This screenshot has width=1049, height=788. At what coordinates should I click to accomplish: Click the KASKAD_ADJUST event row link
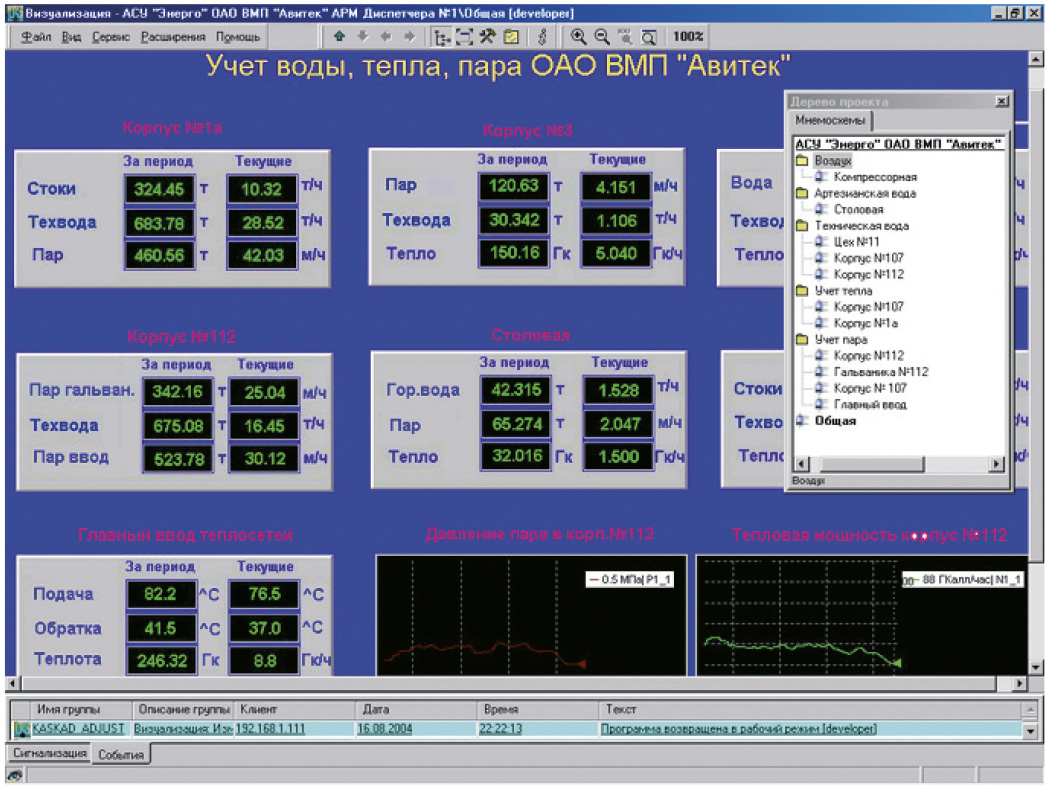click(78, 728)
